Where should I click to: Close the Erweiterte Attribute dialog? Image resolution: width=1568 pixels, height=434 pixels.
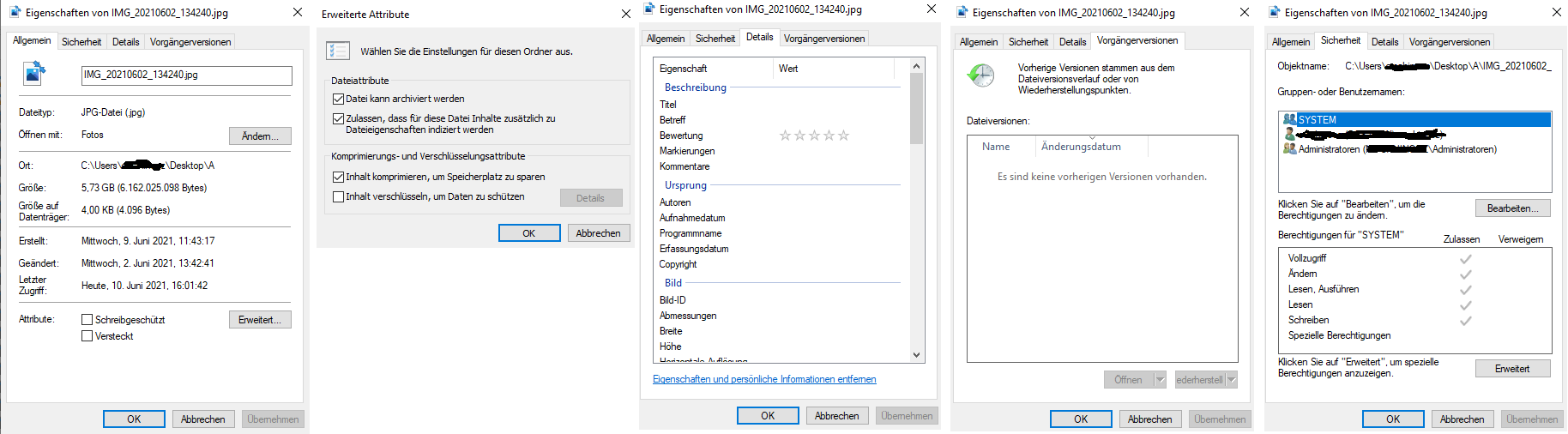tap(625, 14)
